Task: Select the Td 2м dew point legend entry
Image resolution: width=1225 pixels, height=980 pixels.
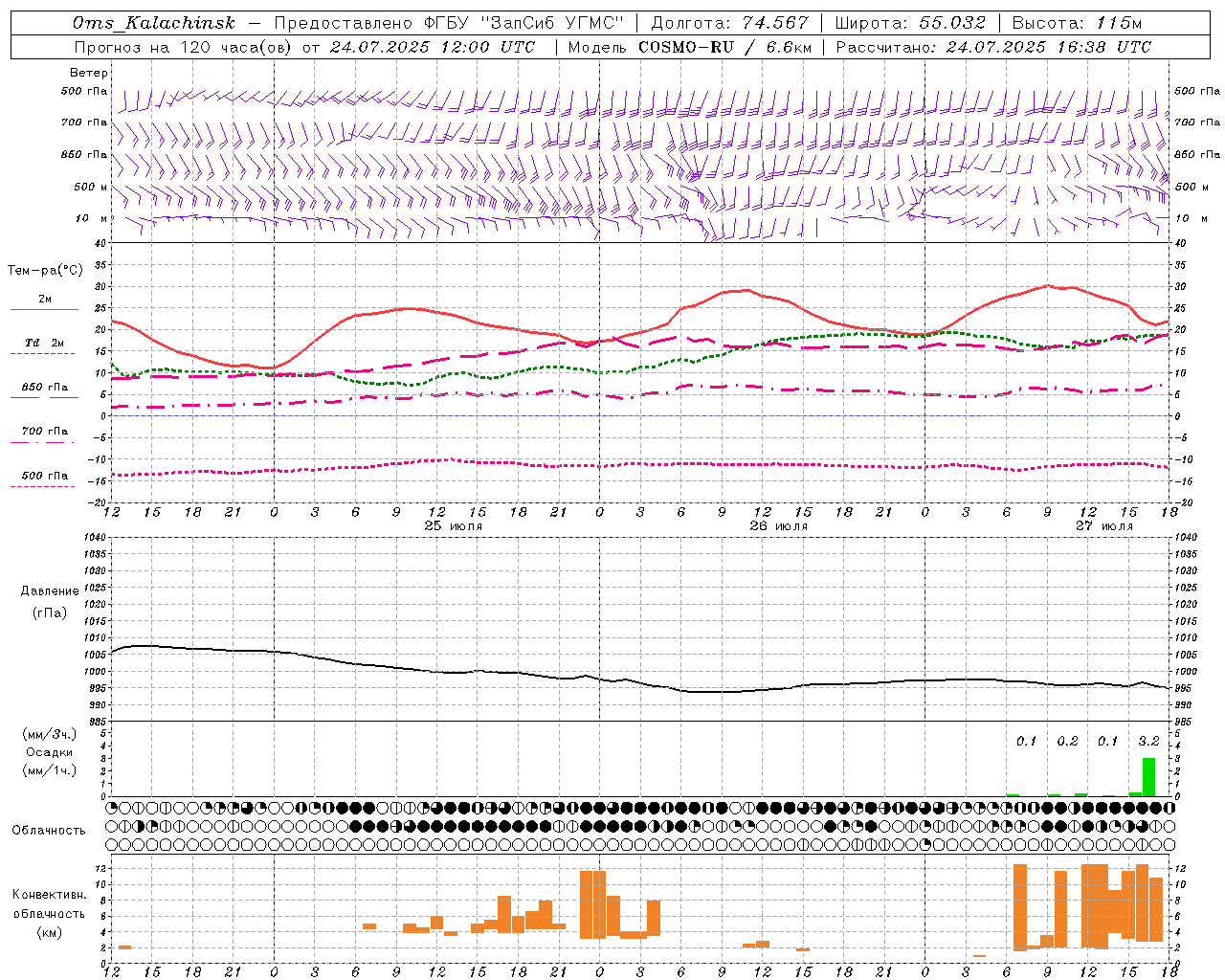Action: (x=45, y=343)
